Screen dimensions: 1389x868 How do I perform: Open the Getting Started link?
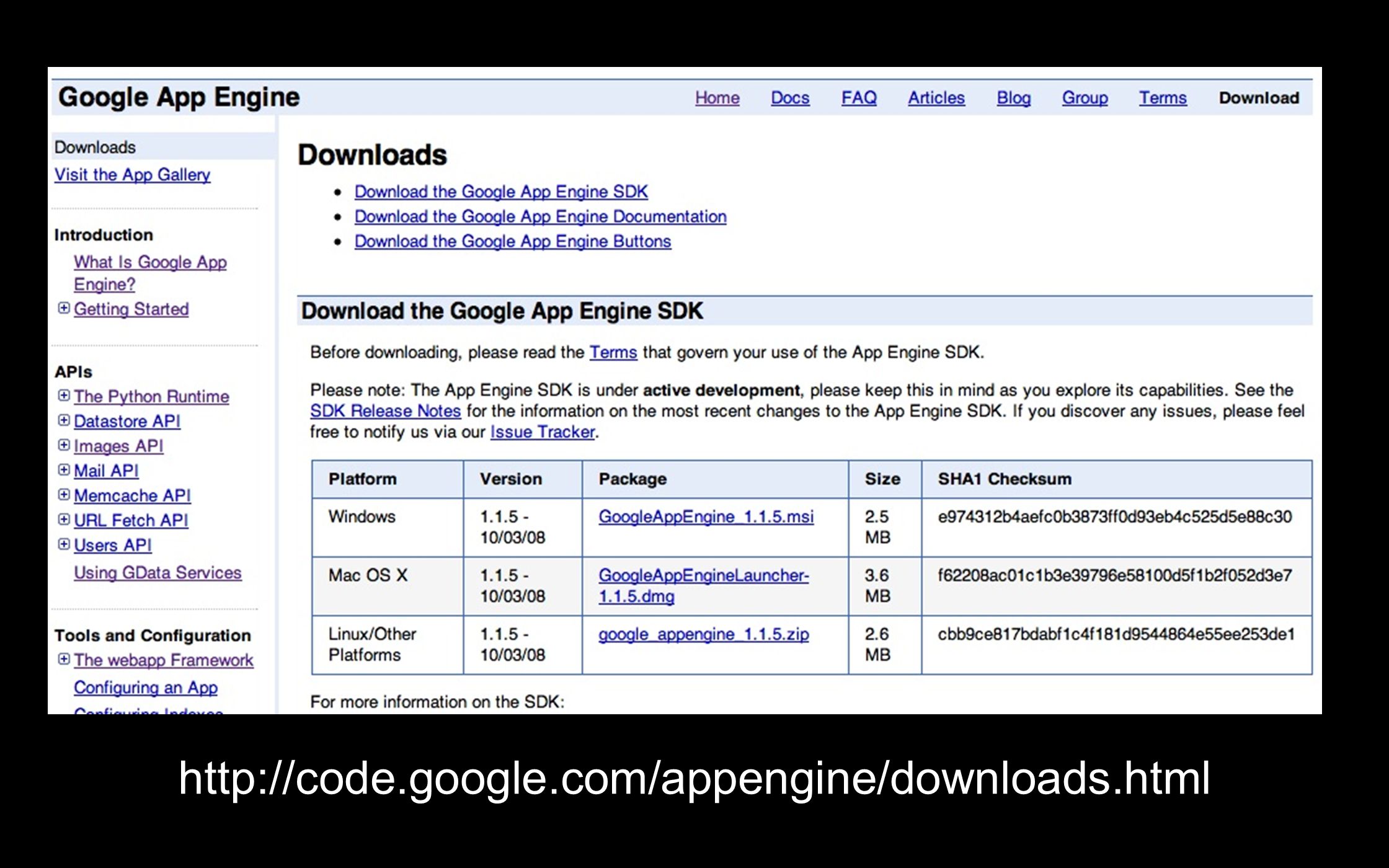(131, 309)
